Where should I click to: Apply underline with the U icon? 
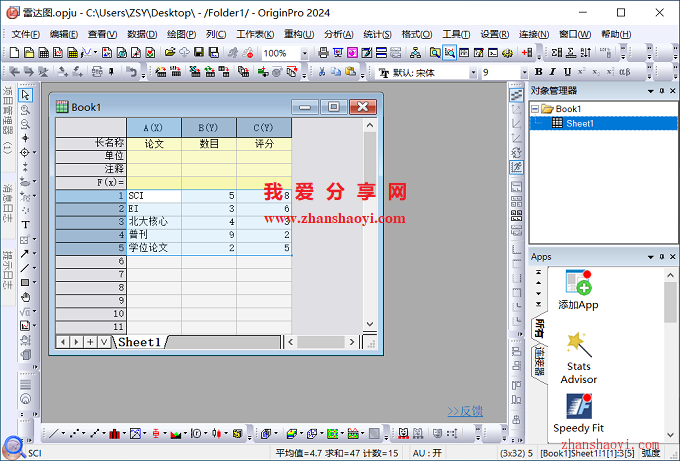coord(567,72)
